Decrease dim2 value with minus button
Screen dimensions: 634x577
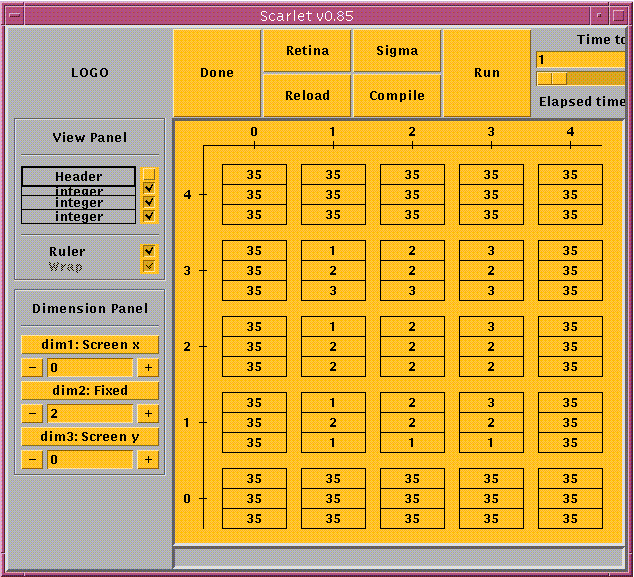32,414
